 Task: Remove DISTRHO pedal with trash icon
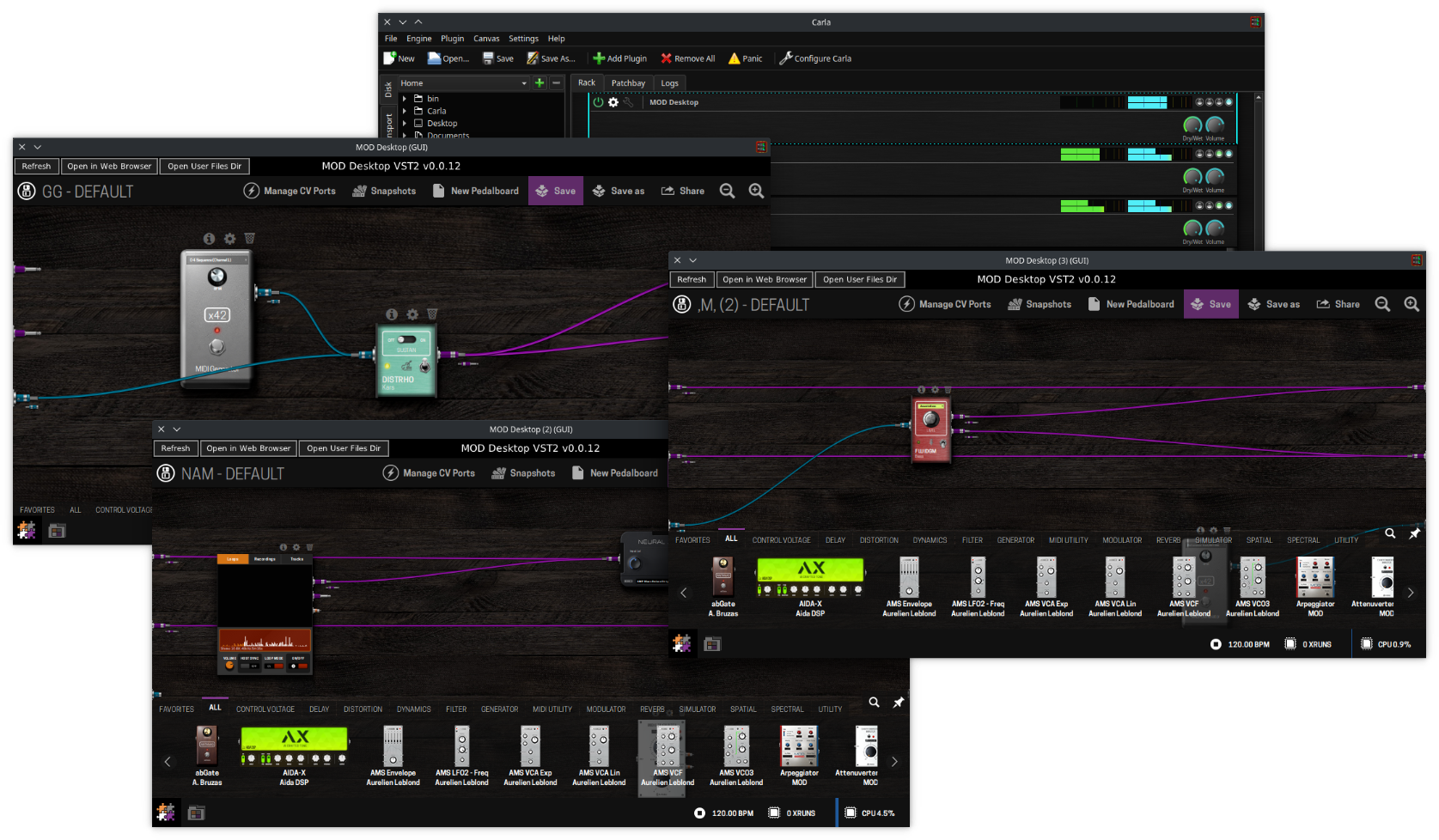click(x=432, y=314)
